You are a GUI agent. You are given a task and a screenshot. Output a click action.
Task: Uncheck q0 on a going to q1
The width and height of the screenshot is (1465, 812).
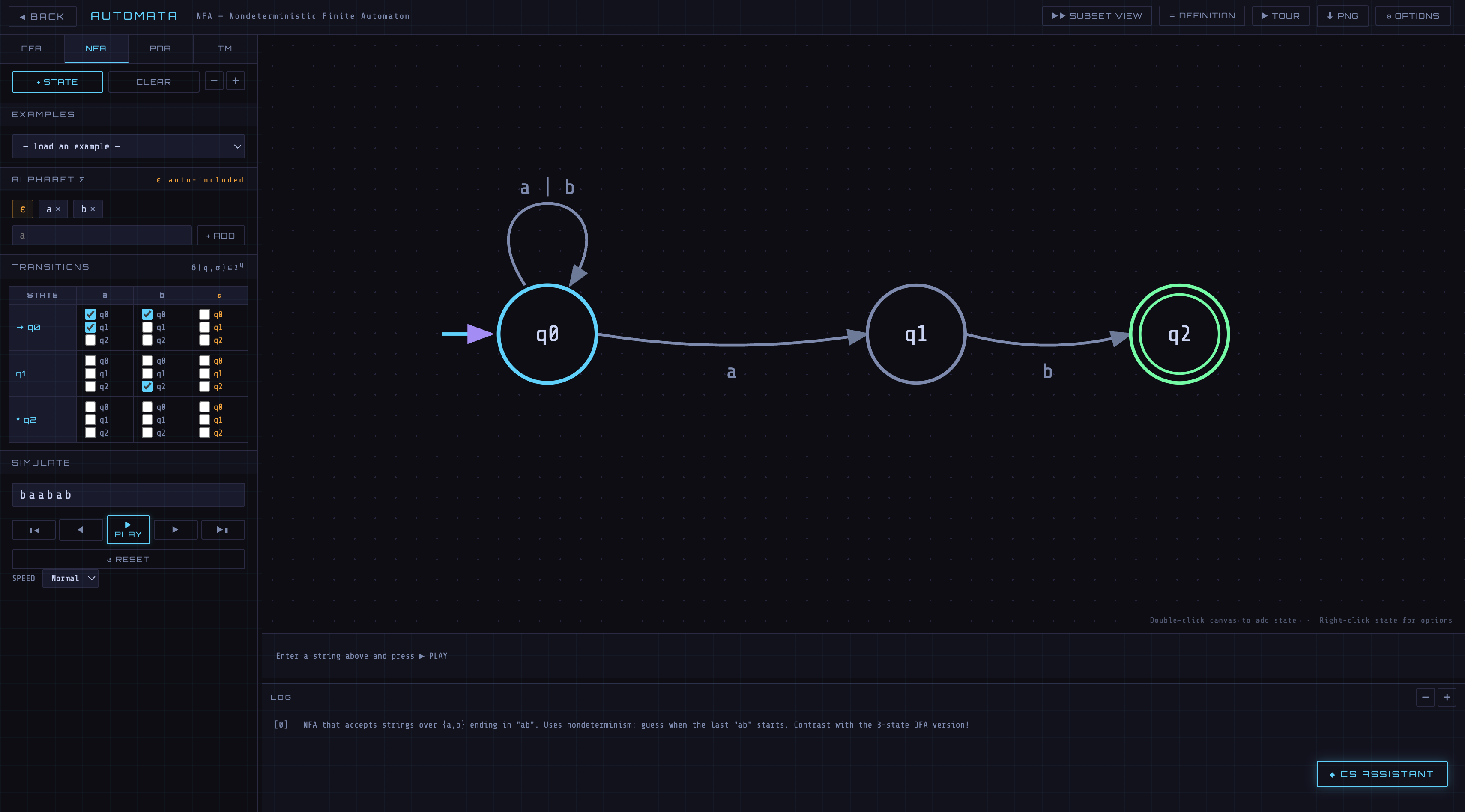point(90,327)
